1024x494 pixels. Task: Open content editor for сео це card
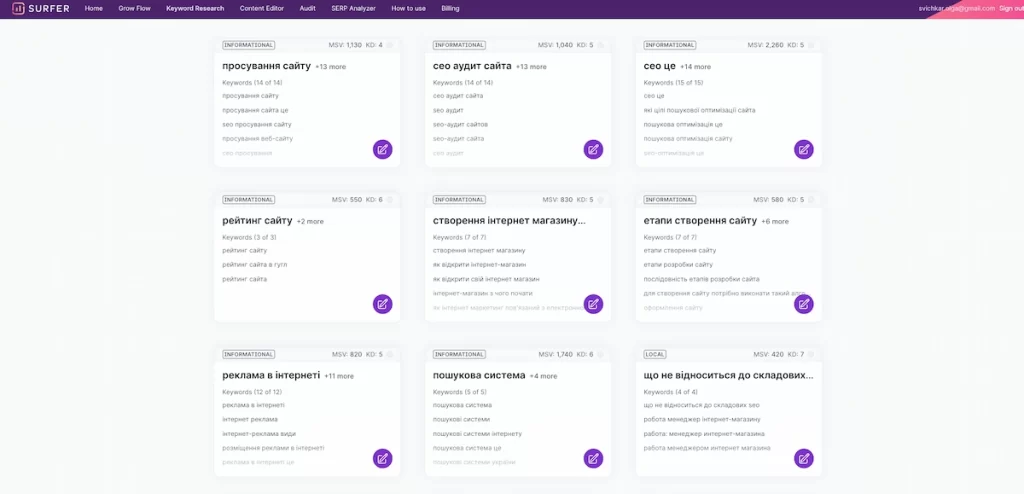pos(804,150)
